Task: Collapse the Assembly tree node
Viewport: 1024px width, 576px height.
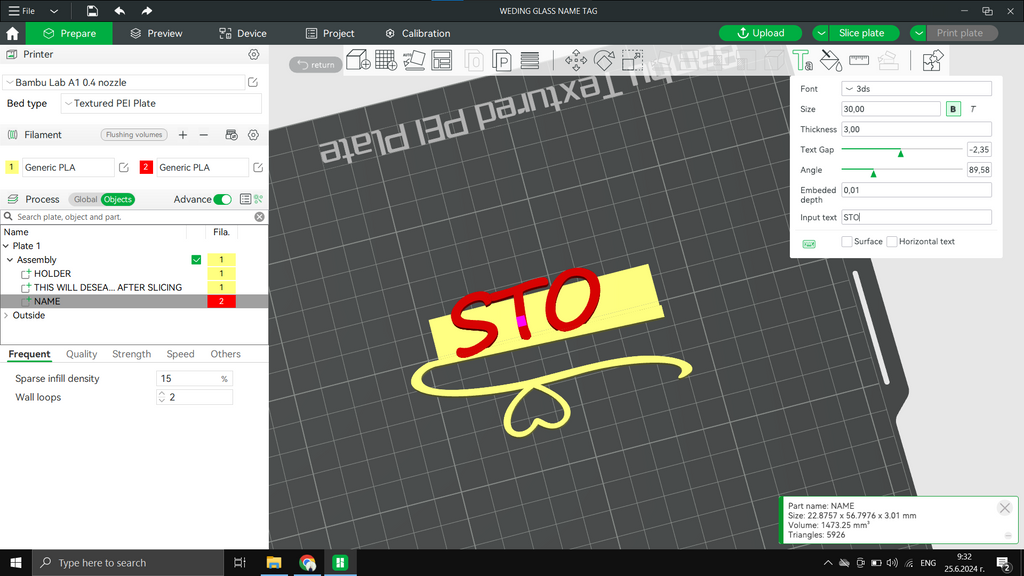Action: click(x=10, y=260)
